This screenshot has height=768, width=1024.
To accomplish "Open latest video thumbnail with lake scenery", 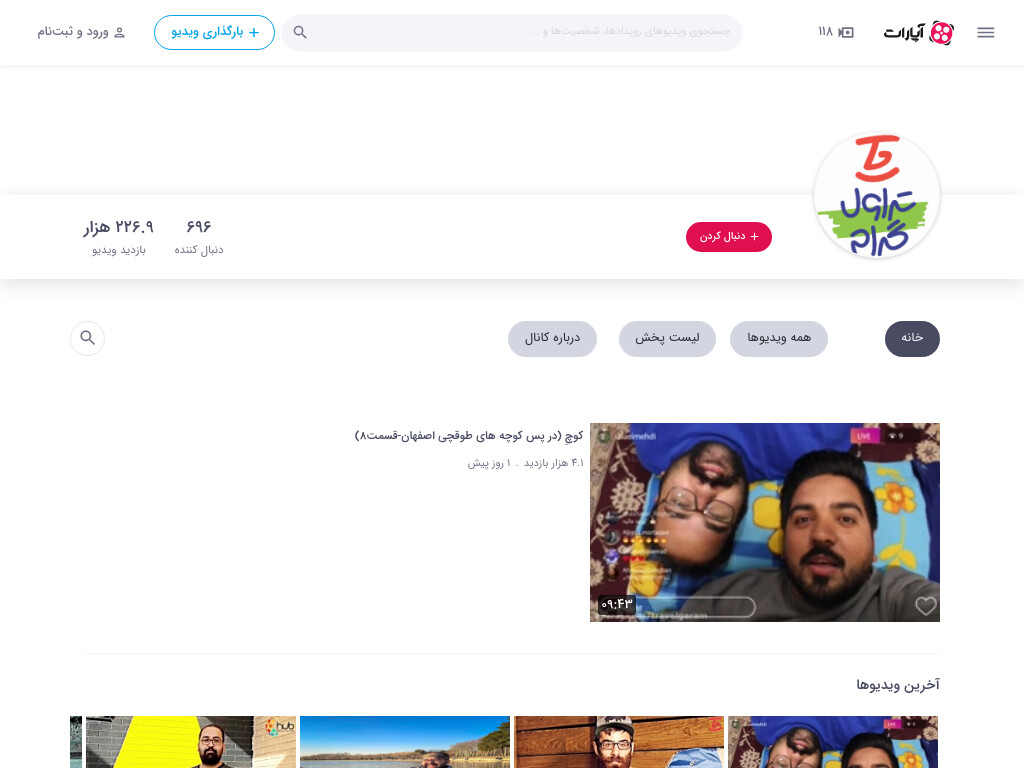I will pos(405,742).
